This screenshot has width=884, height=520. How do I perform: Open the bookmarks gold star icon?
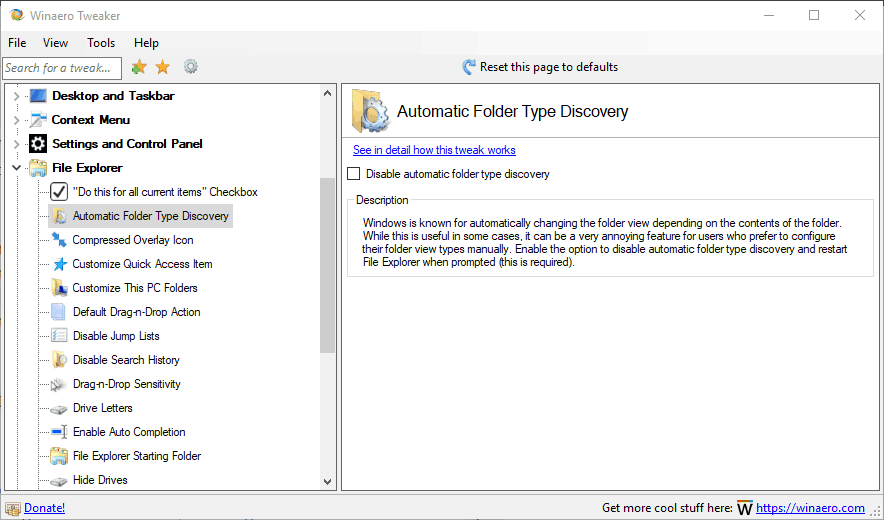click(x=162, y=67)
